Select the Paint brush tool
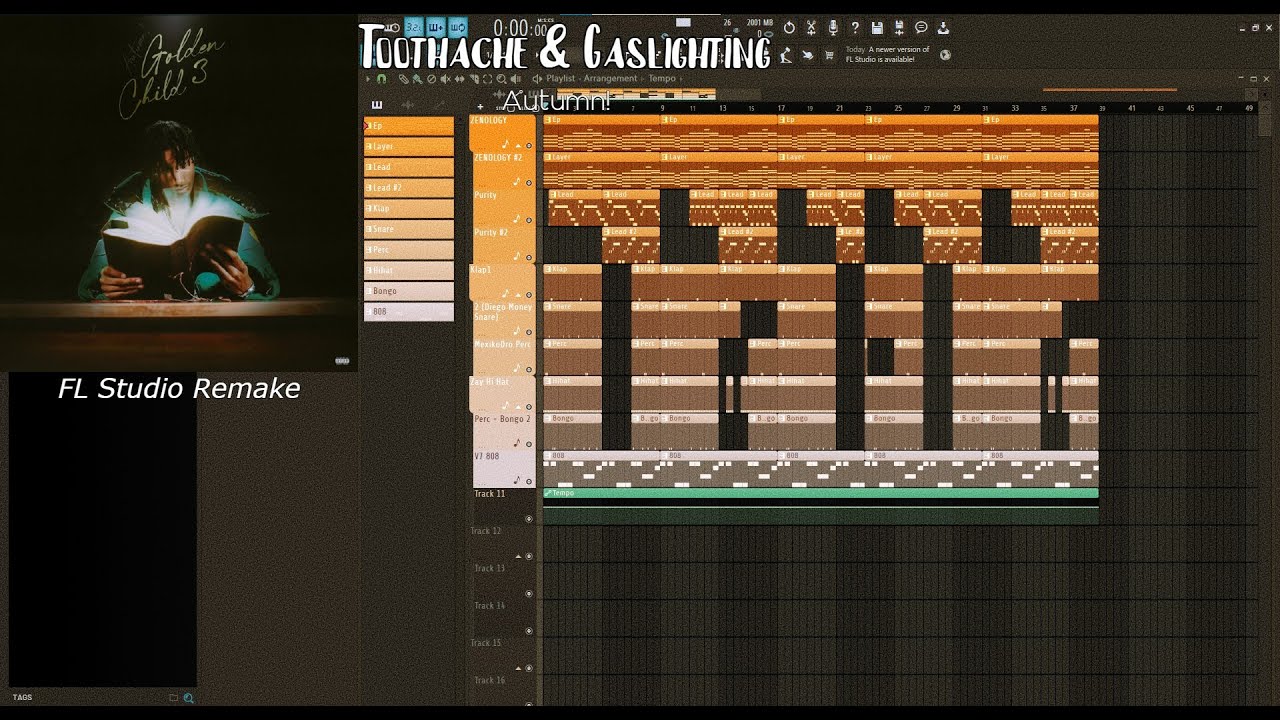The width and height of the screenshot is (1280, 720). (x=417, y=79)
